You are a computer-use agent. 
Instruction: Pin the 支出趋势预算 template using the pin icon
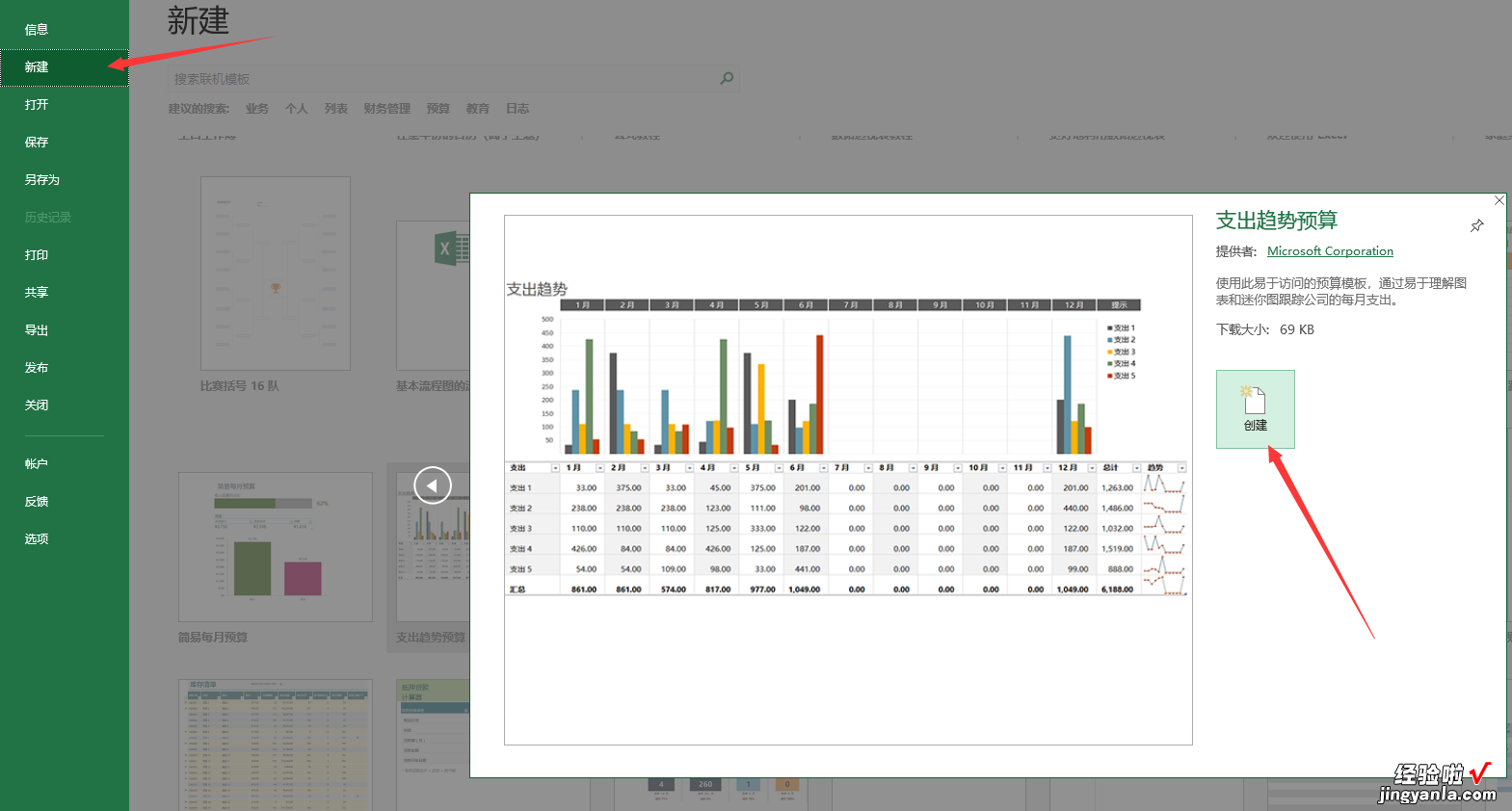pyautogui.click(x=1476, y=226)
